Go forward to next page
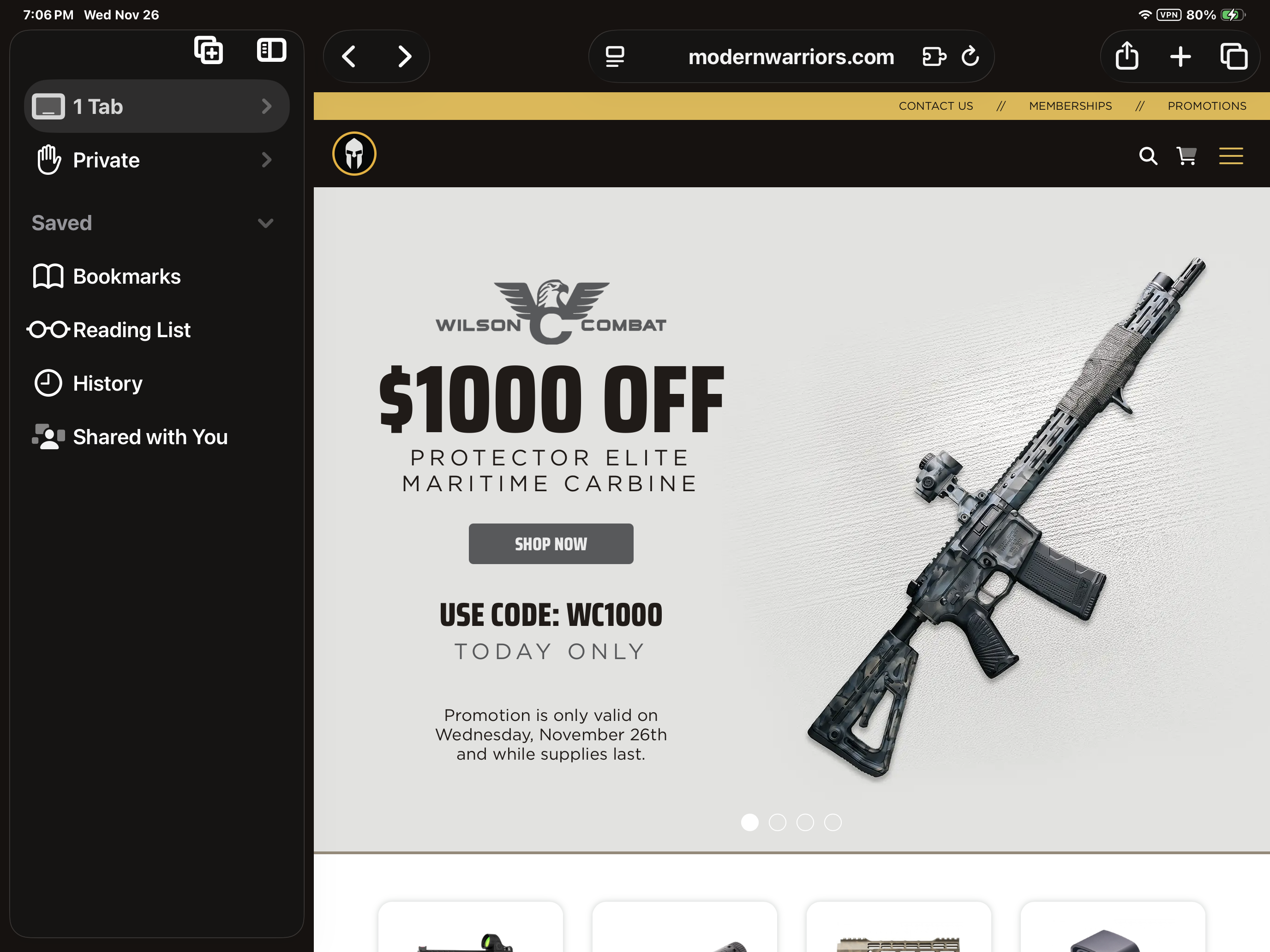 pyautogui.click(x=405, y=56)
